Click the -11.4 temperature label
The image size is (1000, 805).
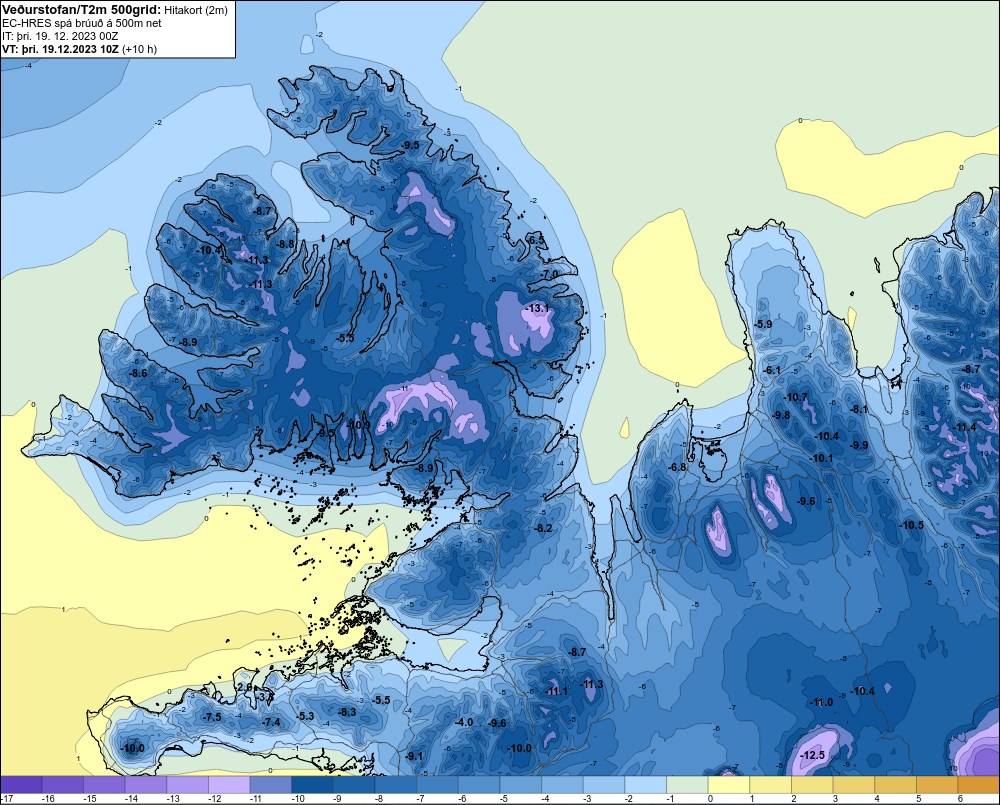click(964, 427)
